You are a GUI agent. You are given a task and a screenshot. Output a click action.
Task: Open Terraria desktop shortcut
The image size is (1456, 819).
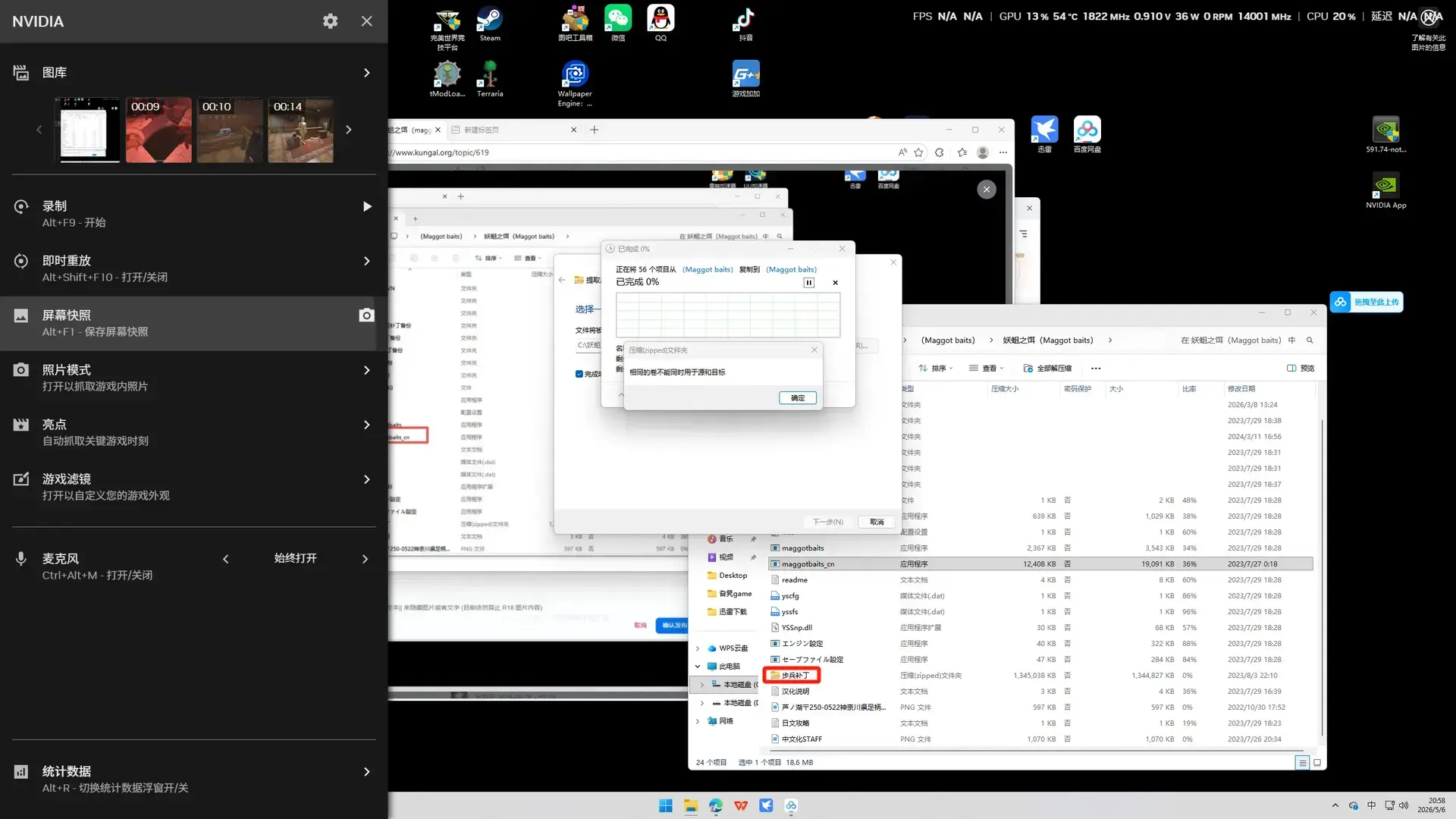pyautogui.click(x=490, y=79)
